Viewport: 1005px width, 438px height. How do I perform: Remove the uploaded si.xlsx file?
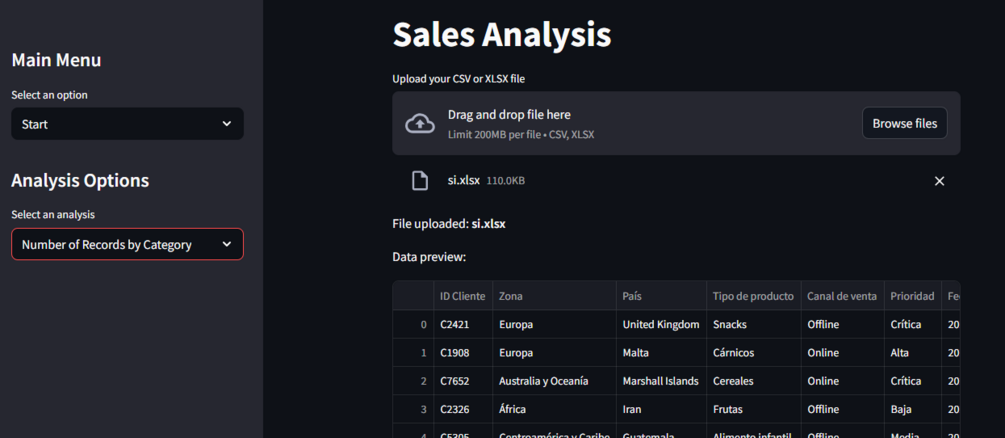point(939,181)
